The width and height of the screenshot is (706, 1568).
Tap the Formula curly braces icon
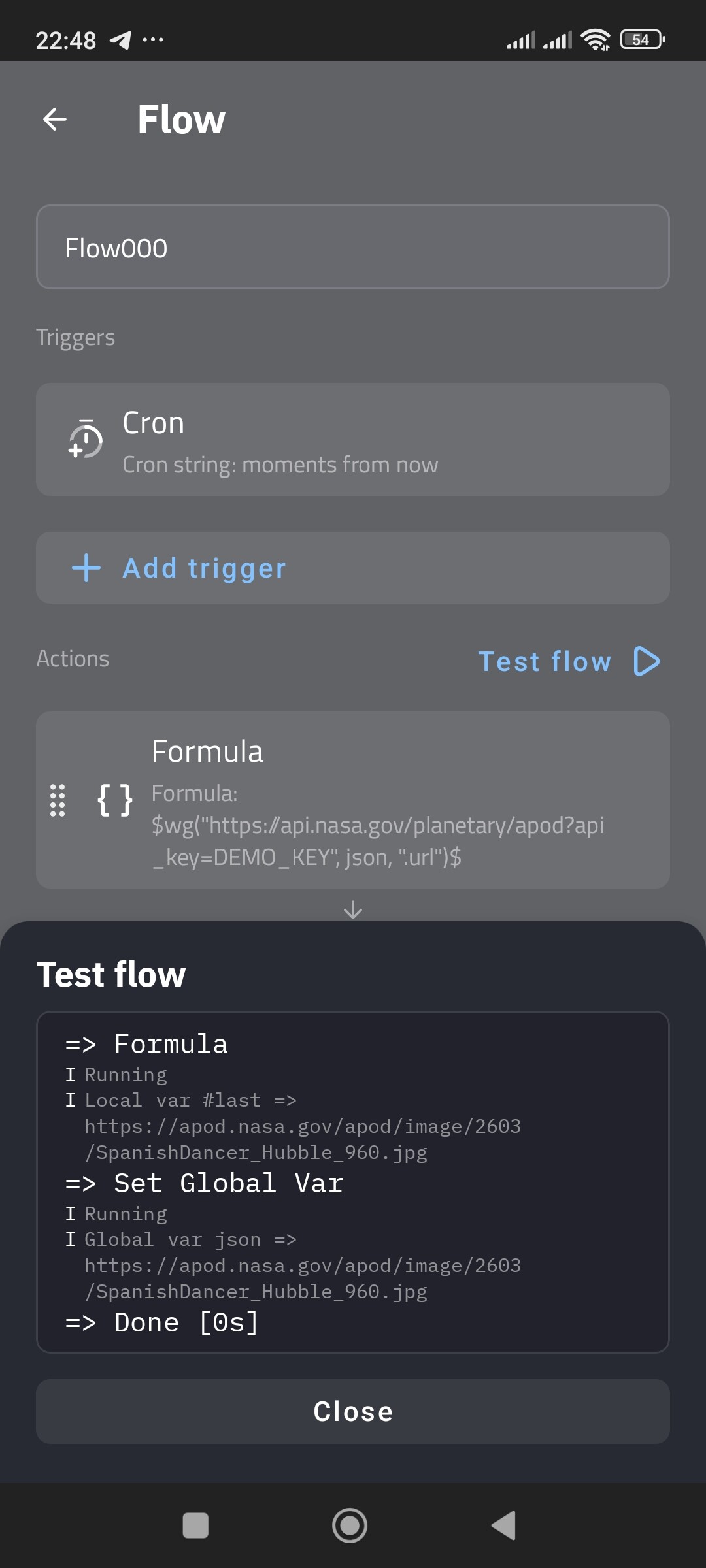tap(115, 800)
